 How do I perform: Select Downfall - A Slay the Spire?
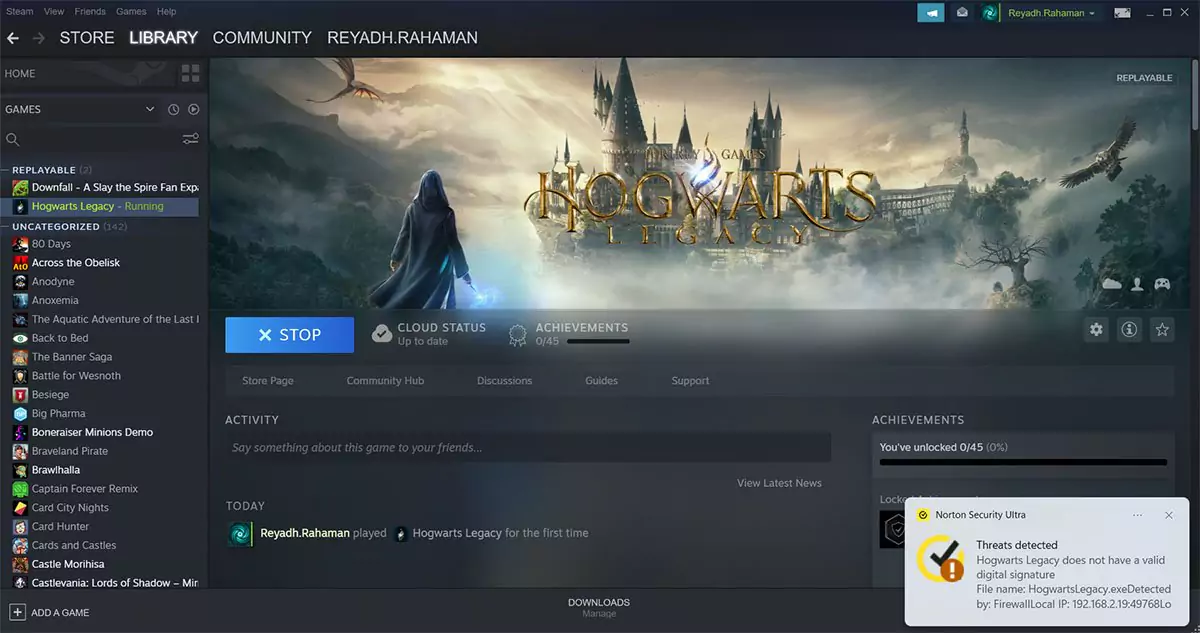coord(104,187)
